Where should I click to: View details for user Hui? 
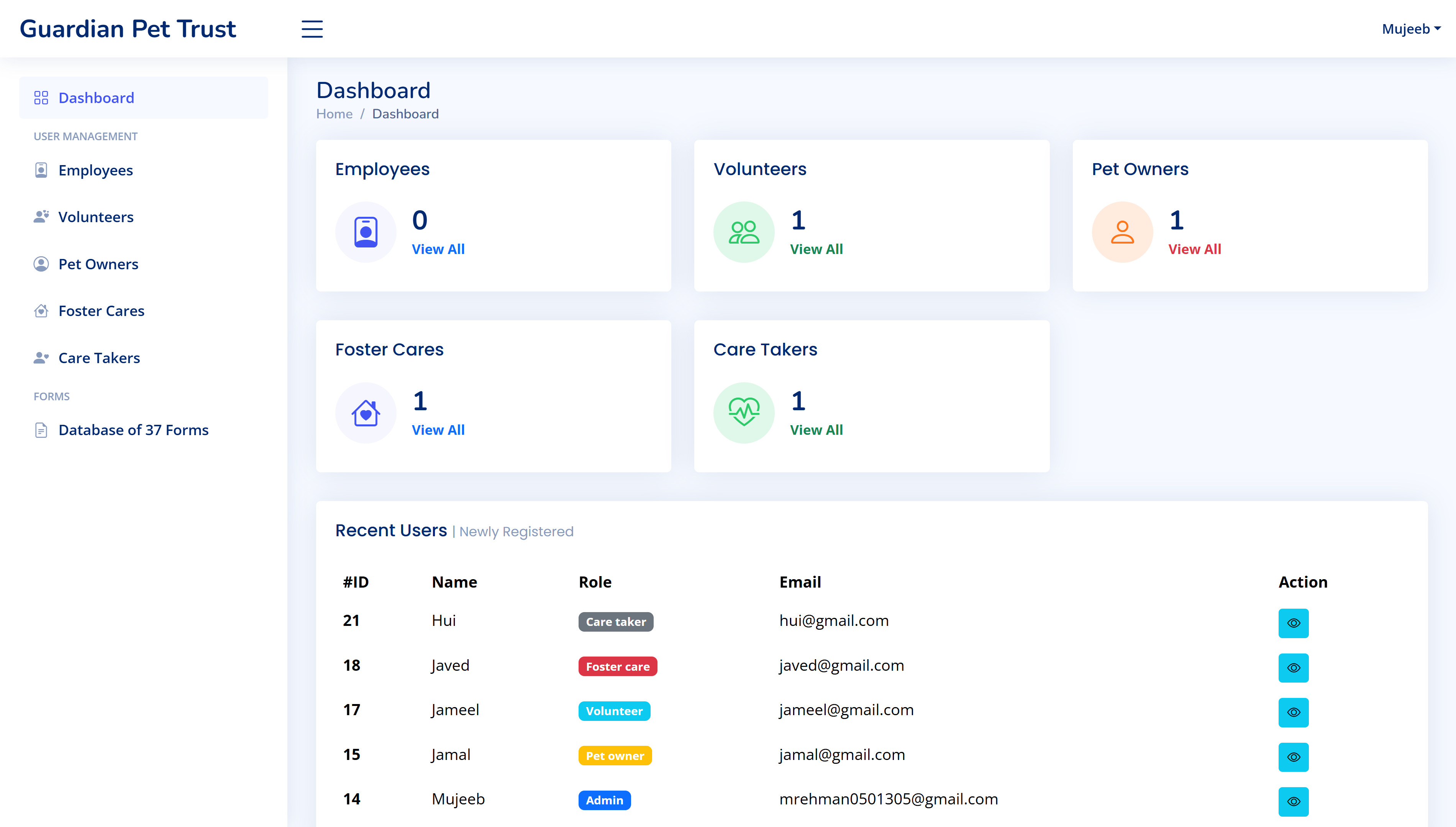[x=1293, y=623]
